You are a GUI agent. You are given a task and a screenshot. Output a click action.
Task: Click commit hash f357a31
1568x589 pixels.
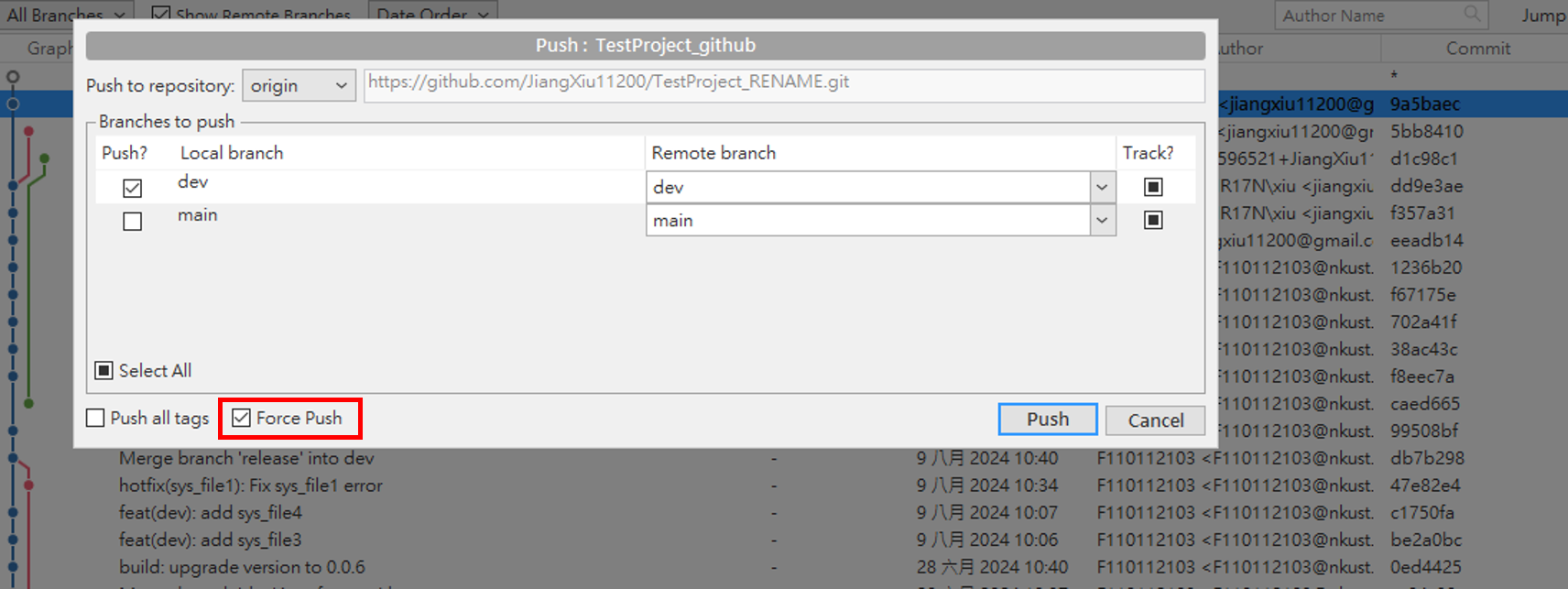pos(1422,213)
